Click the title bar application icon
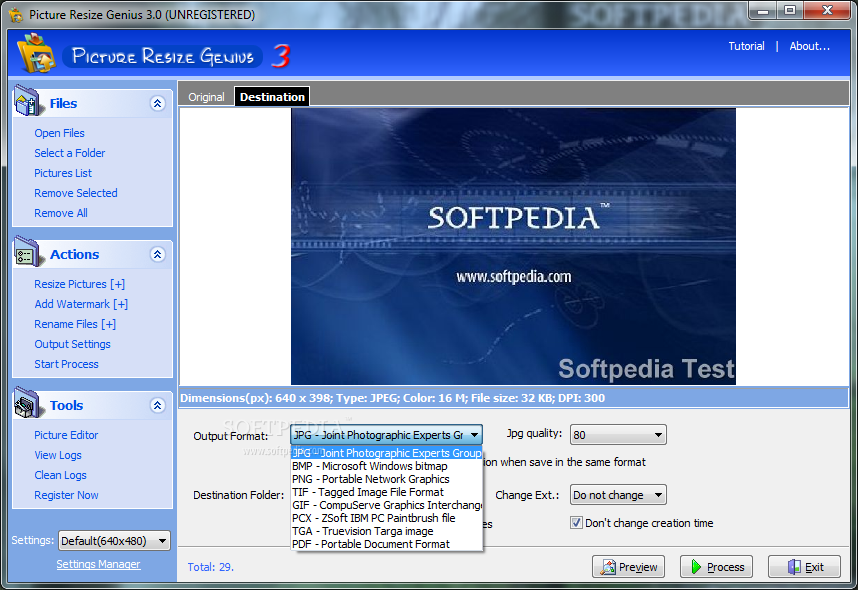The height and width of the screenshot is (590, 858). tap(16, 15)
